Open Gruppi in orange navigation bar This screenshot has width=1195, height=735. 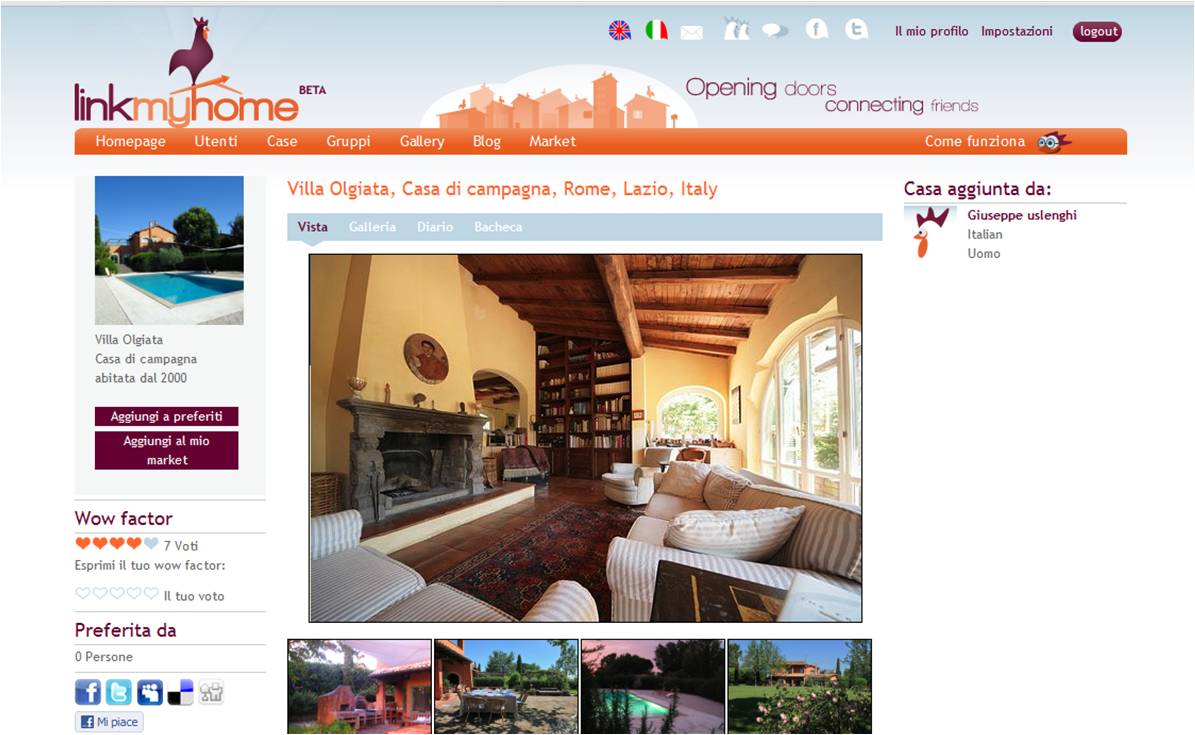[x=348, y=141]
